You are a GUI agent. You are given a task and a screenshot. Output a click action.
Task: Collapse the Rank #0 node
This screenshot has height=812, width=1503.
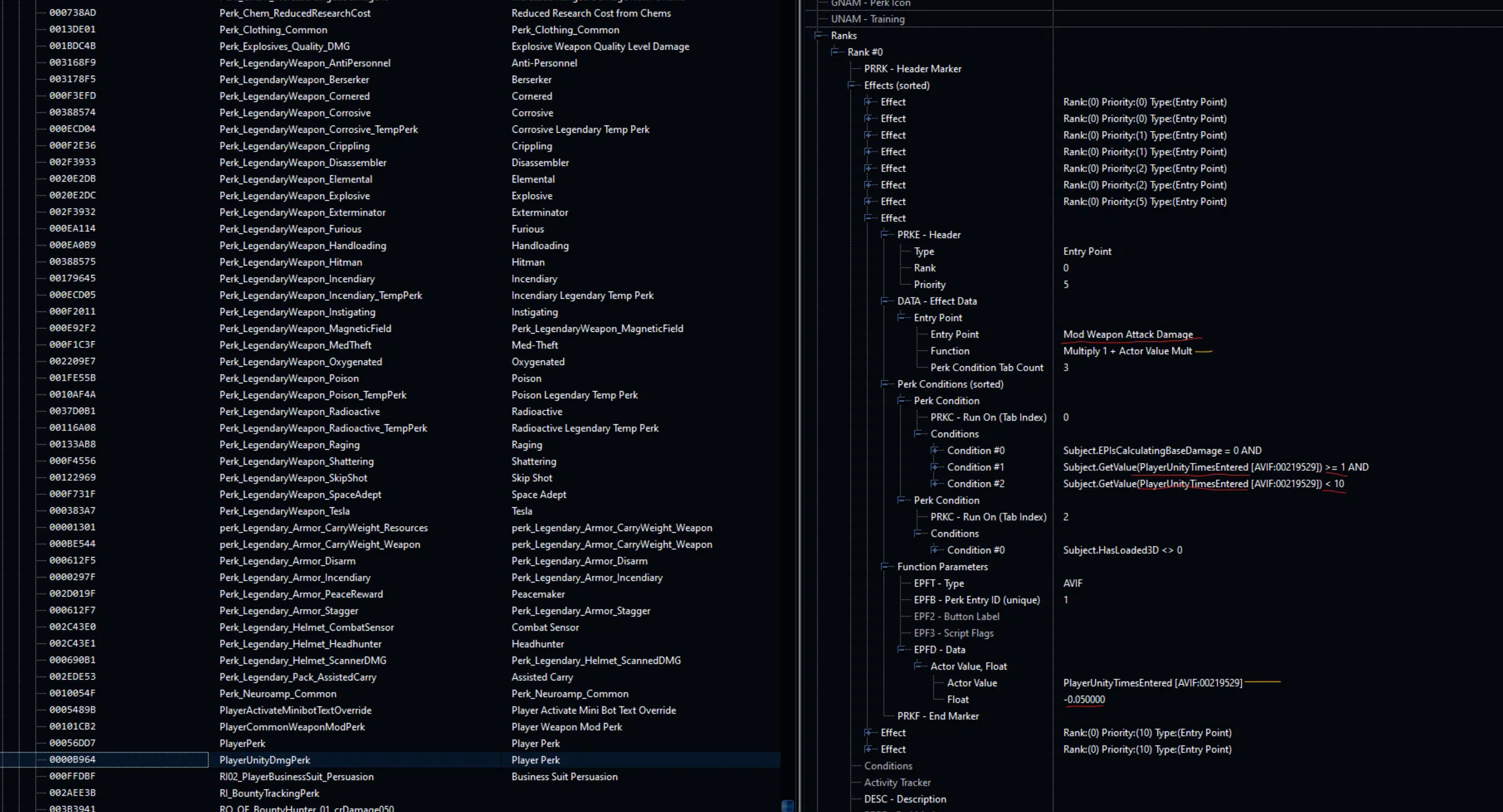tap(835, 52)
